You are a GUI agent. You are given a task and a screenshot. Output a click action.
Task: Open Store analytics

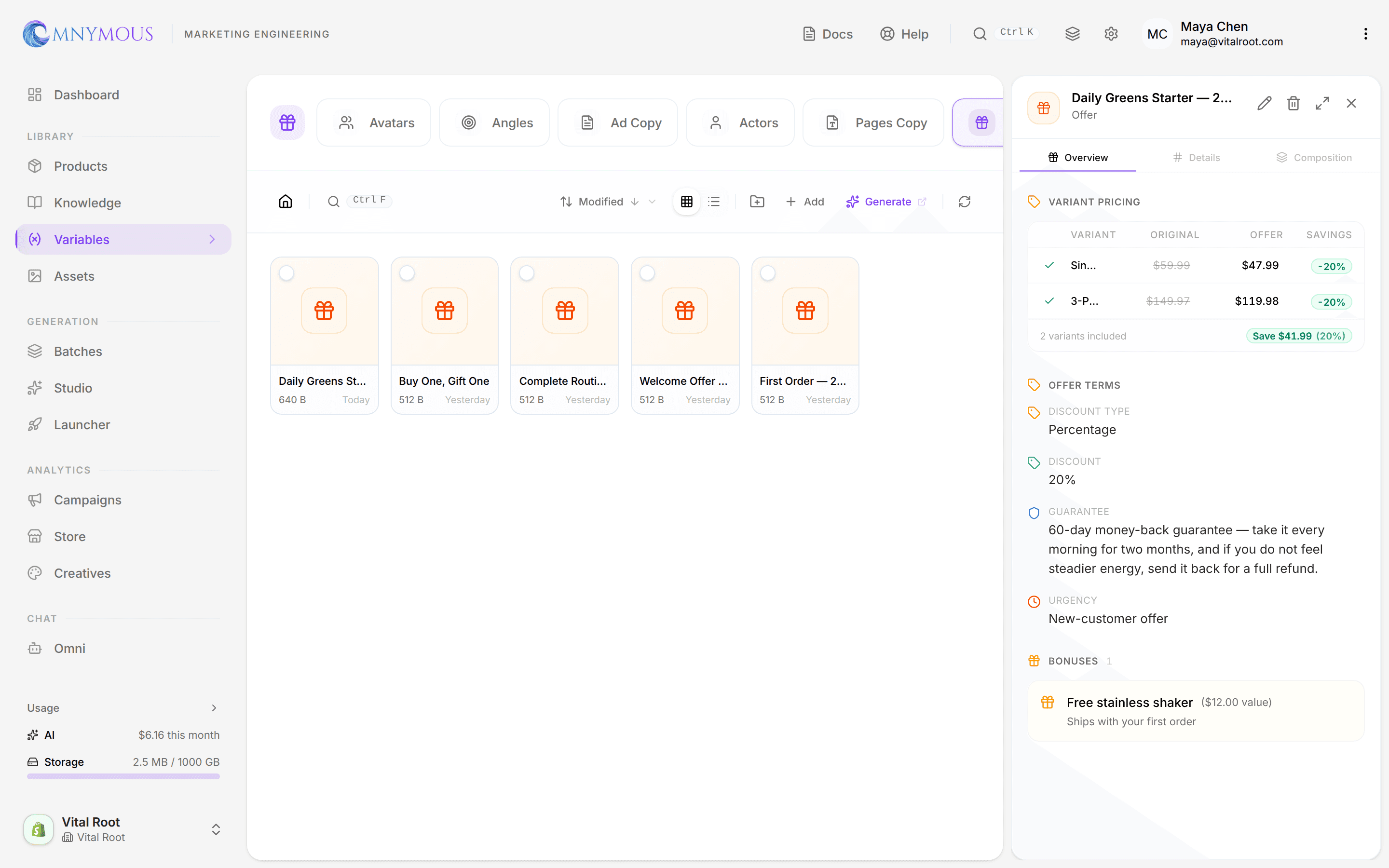click(x=123, y=536)
